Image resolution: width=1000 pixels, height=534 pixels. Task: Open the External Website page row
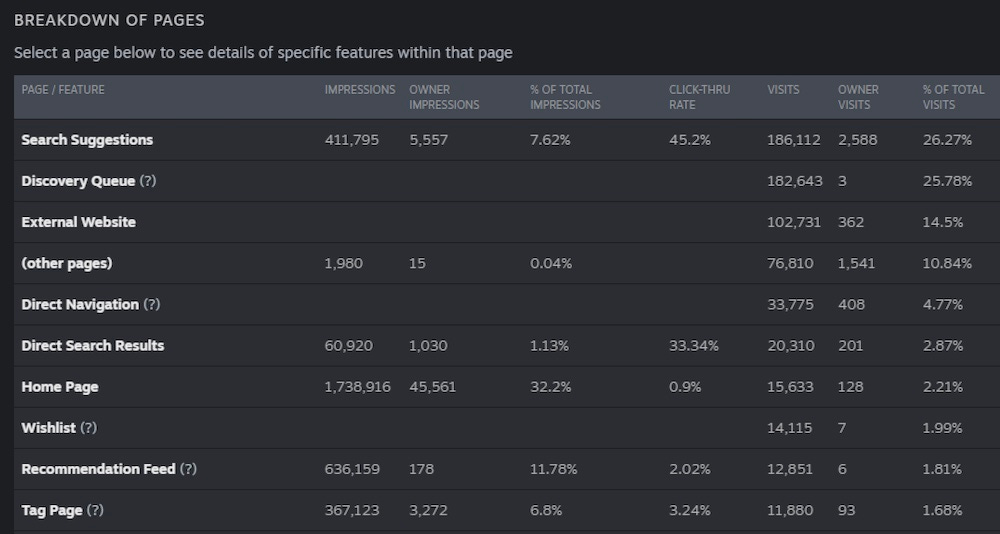(x=507, y=222)
